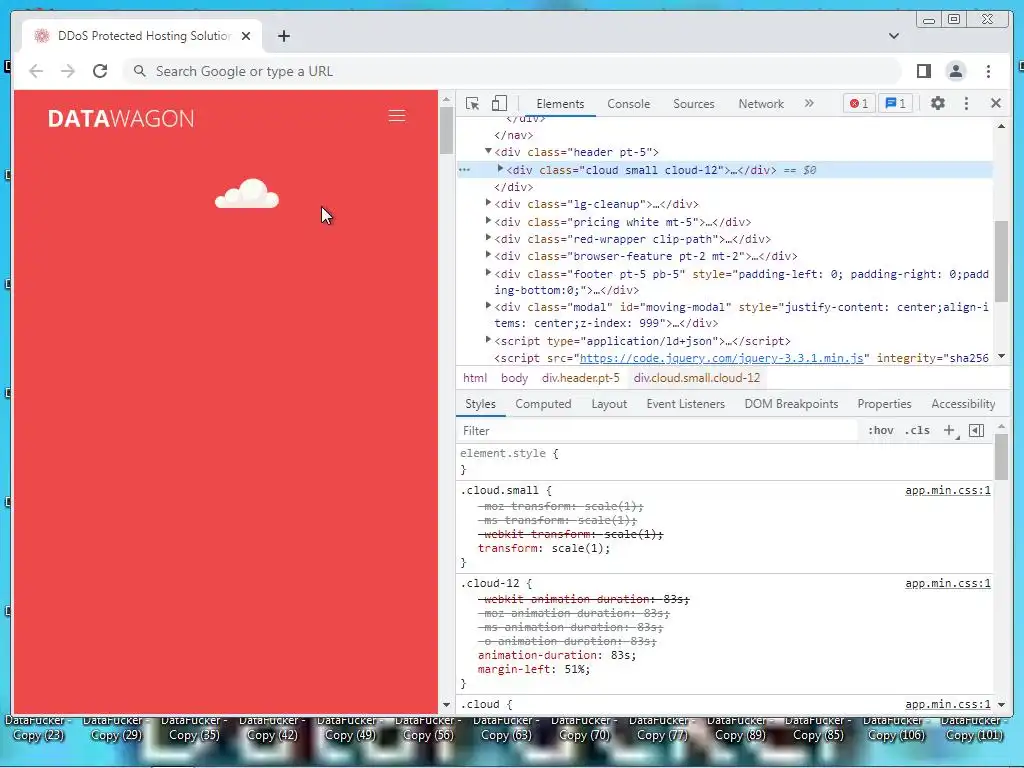Open the Accessibility tab

pyautogui.click(x=963, y=404)
